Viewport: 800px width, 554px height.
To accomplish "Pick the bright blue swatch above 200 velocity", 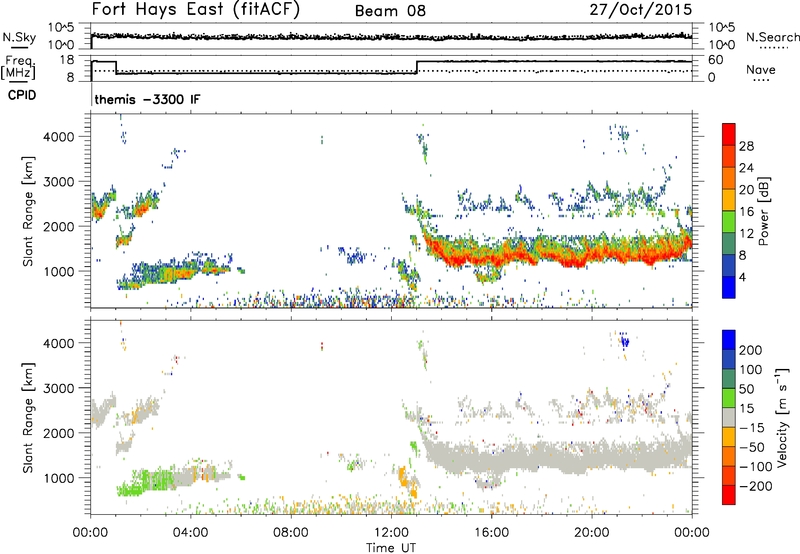I will click(x=729, y=340).
